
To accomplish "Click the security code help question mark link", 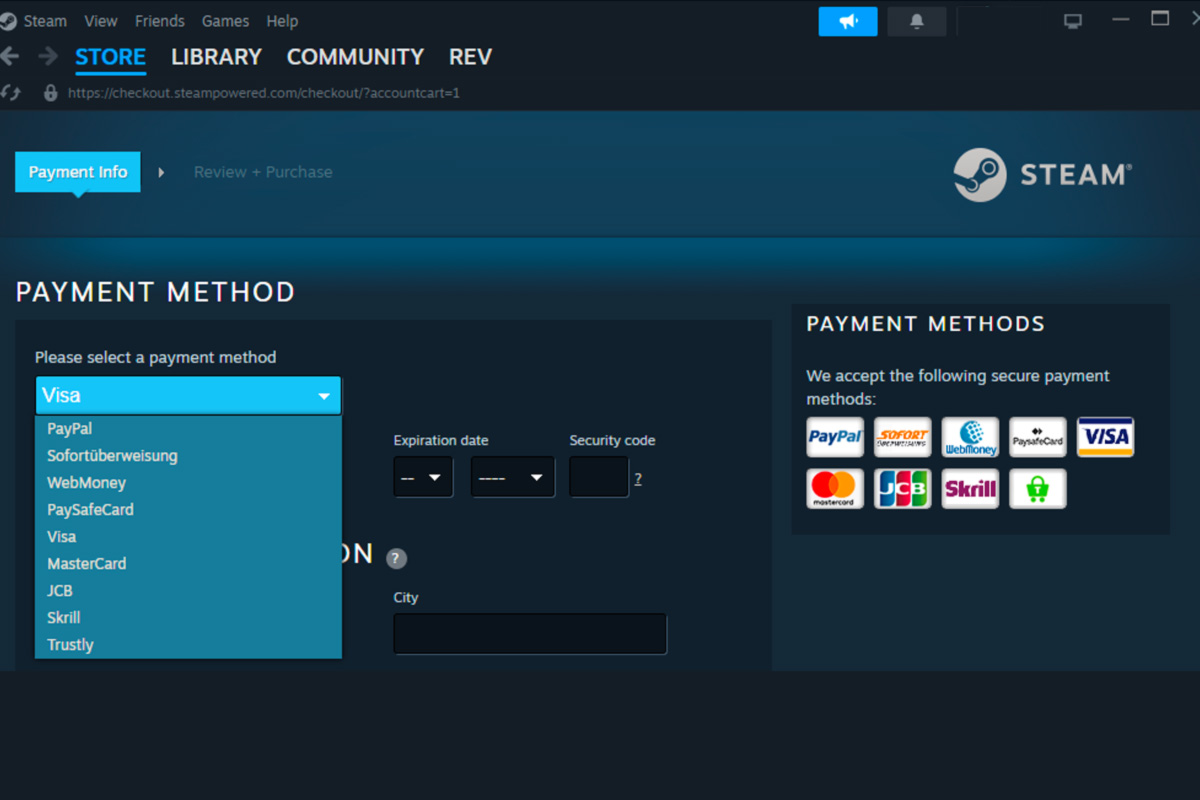I will [x=638, y=479].
